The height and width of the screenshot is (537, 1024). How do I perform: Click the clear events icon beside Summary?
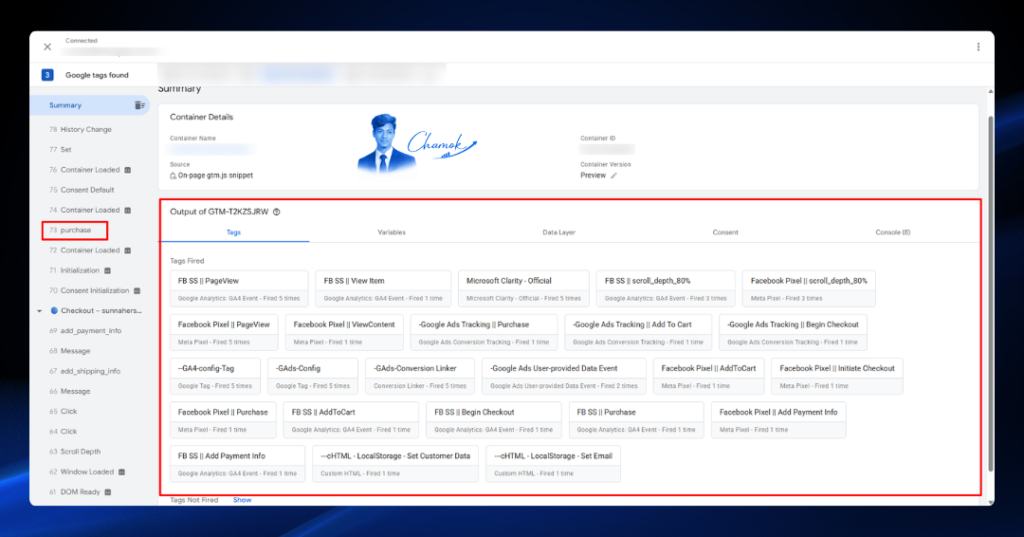click(x=139, y=105)
